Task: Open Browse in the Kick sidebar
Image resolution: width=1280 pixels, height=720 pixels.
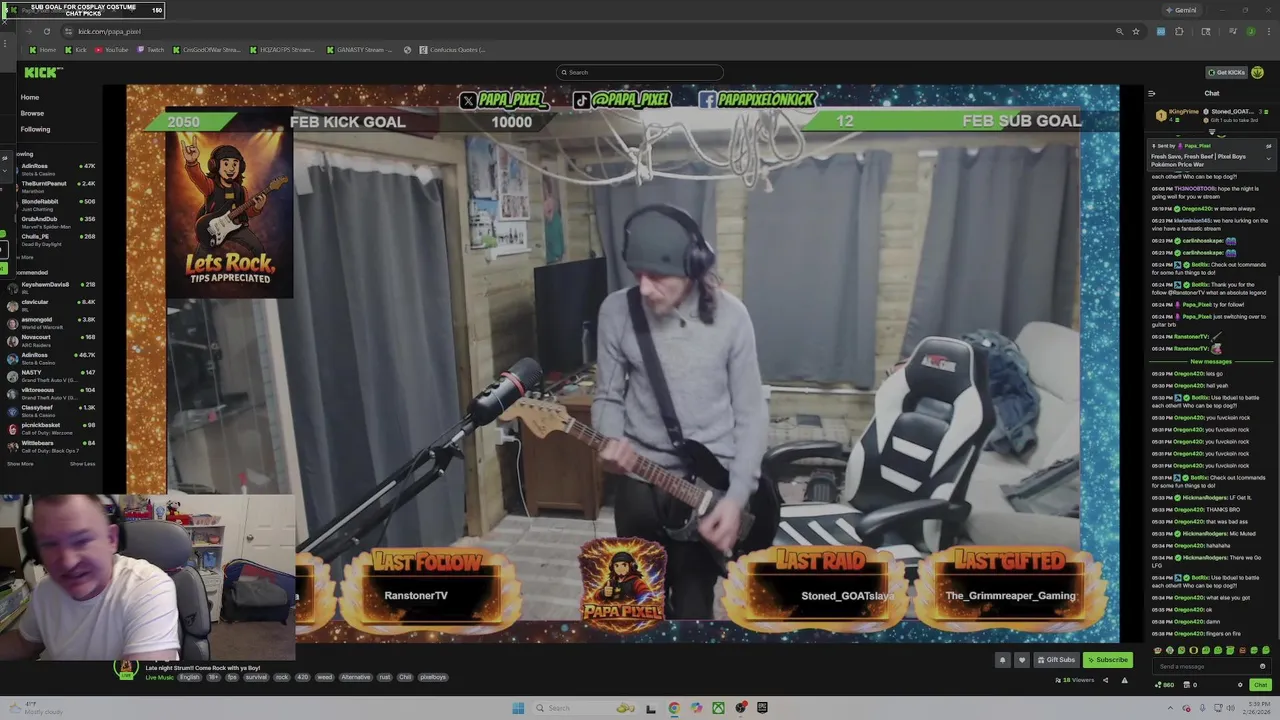Action: (32, 113)
